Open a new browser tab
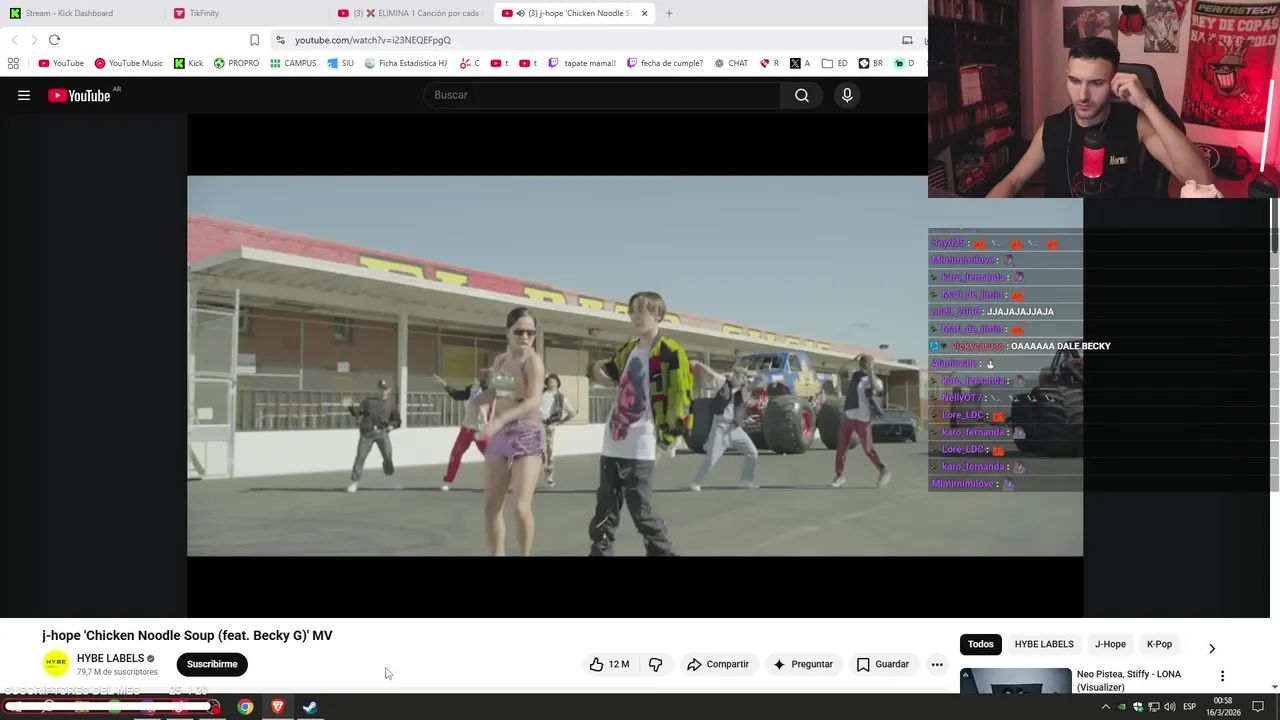Viewport: 1280px width, 720px height. click(669, 13)
